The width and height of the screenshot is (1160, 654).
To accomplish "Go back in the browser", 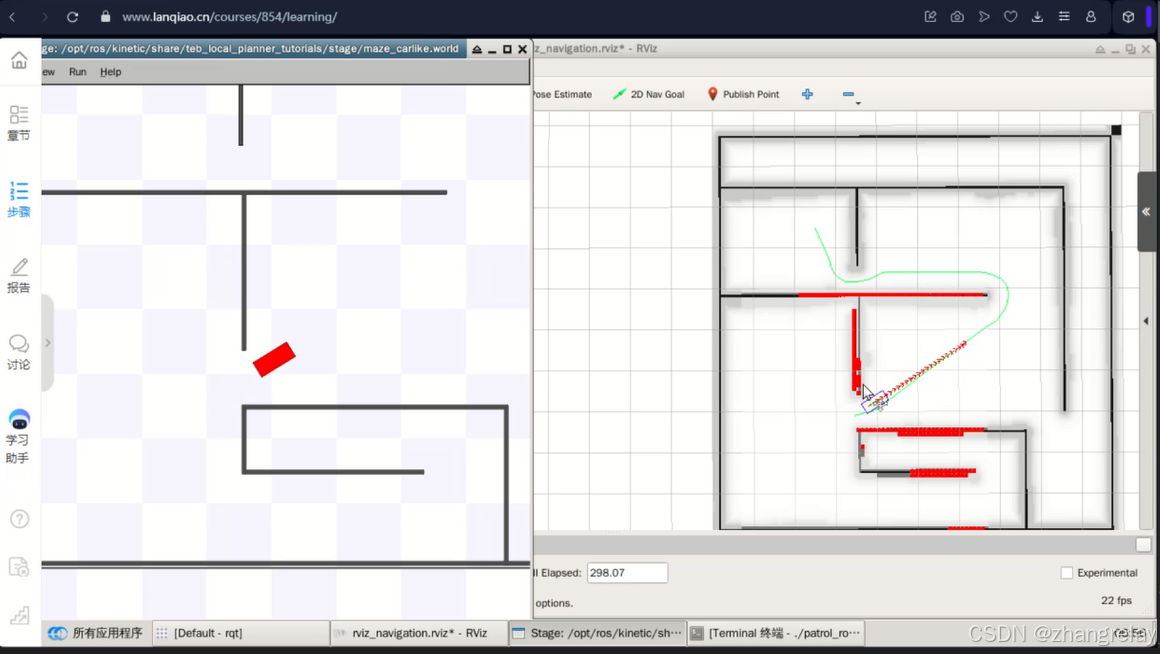I will coord(12,16).
